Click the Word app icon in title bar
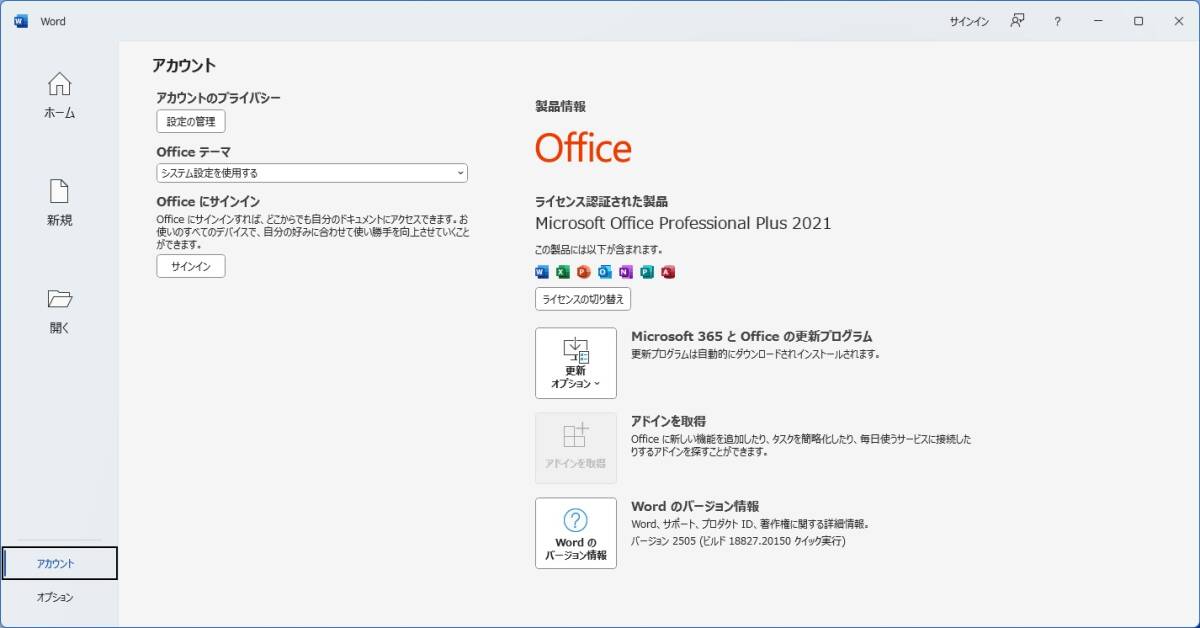The height and width of the screenshot is (628, 1200). coord(21,21)
